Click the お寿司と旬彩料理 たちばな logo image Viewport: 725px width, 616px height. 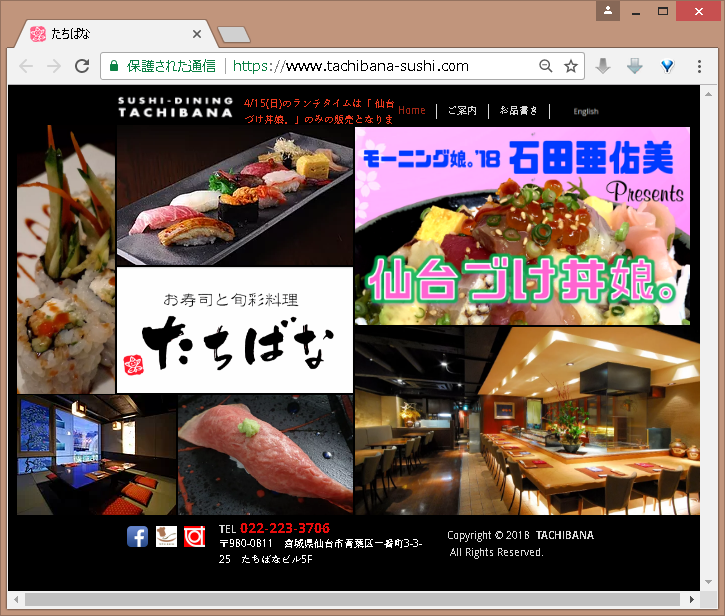pos(235,330)
